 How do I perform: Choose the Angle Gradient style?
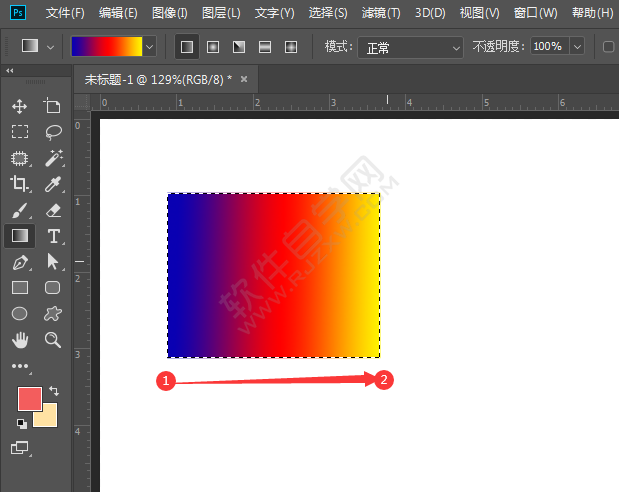tap(239, 47)
